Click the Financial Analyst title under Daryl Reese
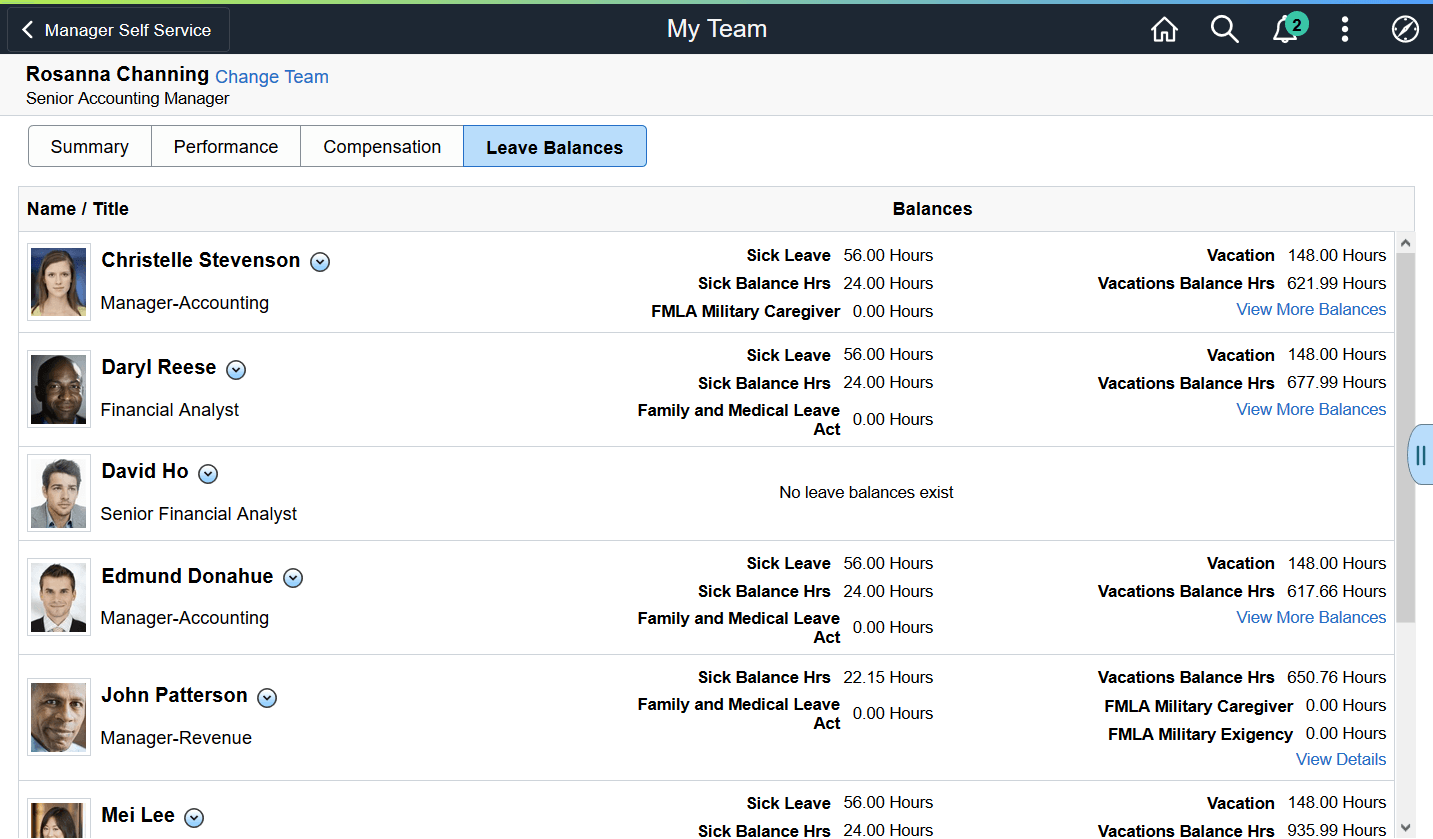This screenshot has width=1433, height=839. [x=170, y=410]
